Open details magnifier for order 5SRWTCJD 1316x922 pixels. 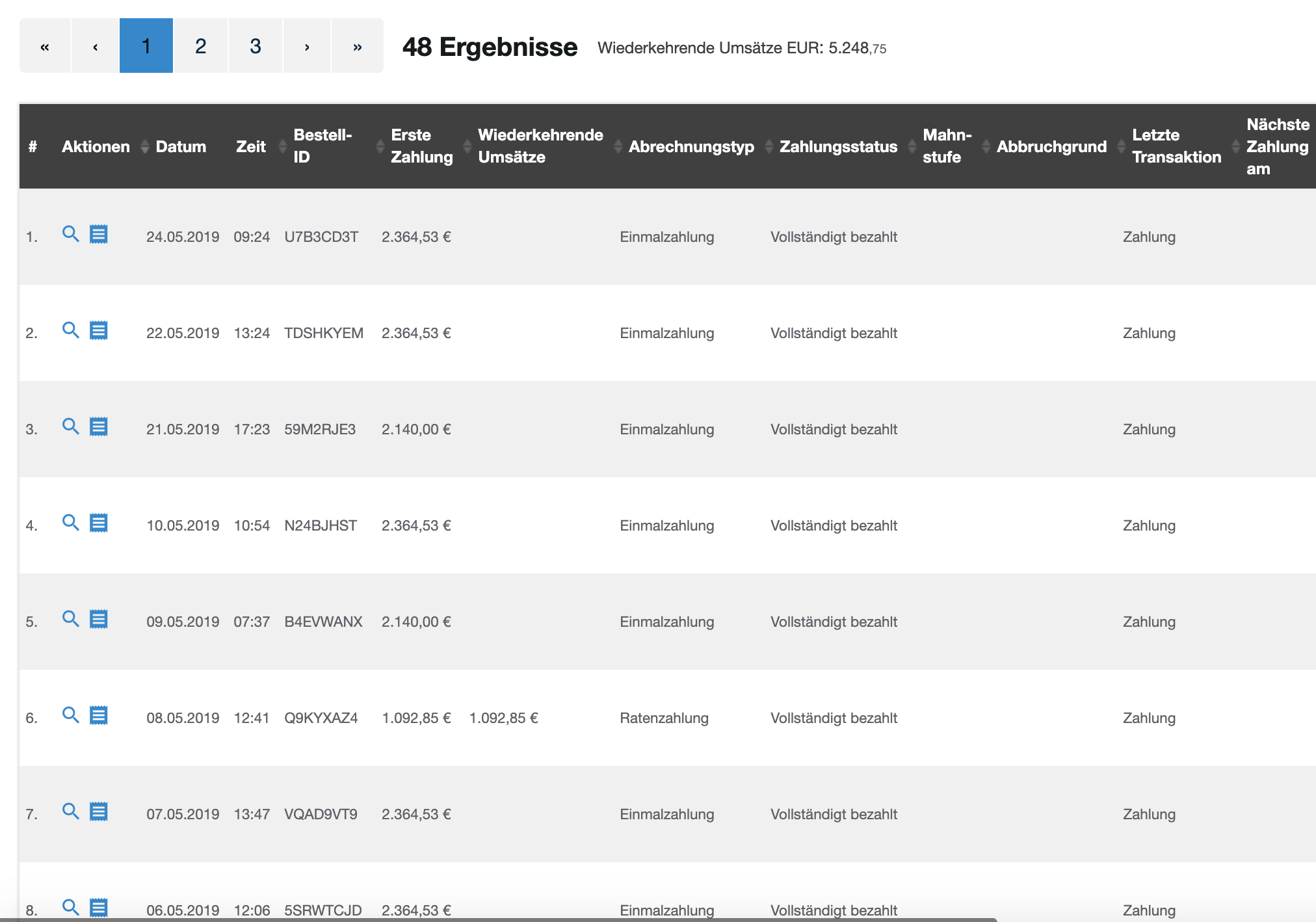click(70, 907)
